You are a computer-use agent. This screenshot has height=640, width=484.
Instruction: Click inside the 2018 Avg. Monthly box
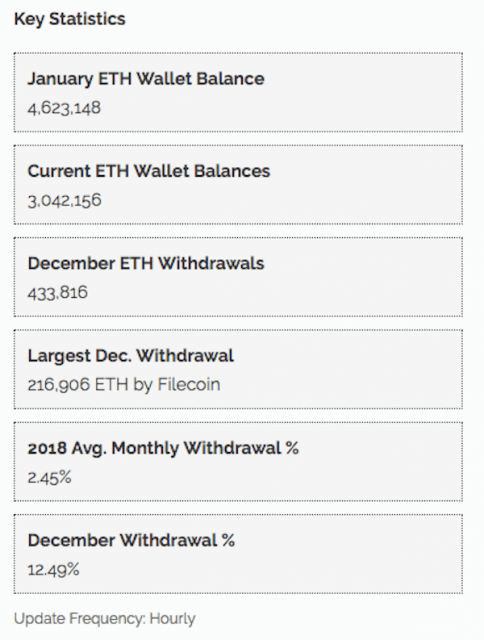point(238,462)
